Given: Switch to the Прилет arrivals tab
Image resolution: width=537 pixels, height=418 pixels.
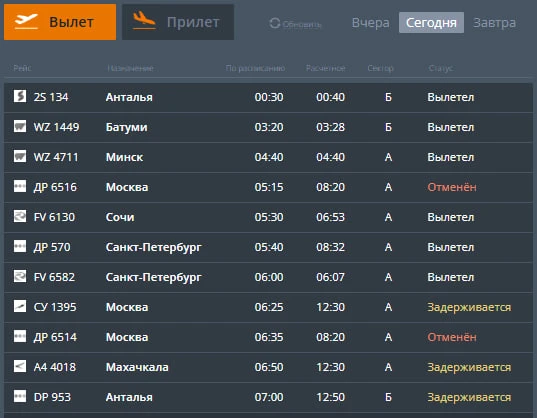Looking at the screenshot, I should pos(178,22).
